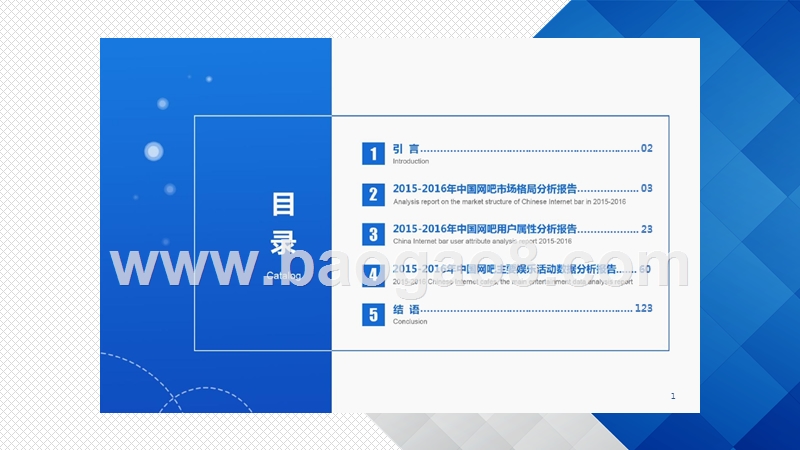This screenshot has height=450, width=800.
Task: Click page number '03' entry
Action: point(646,188)
